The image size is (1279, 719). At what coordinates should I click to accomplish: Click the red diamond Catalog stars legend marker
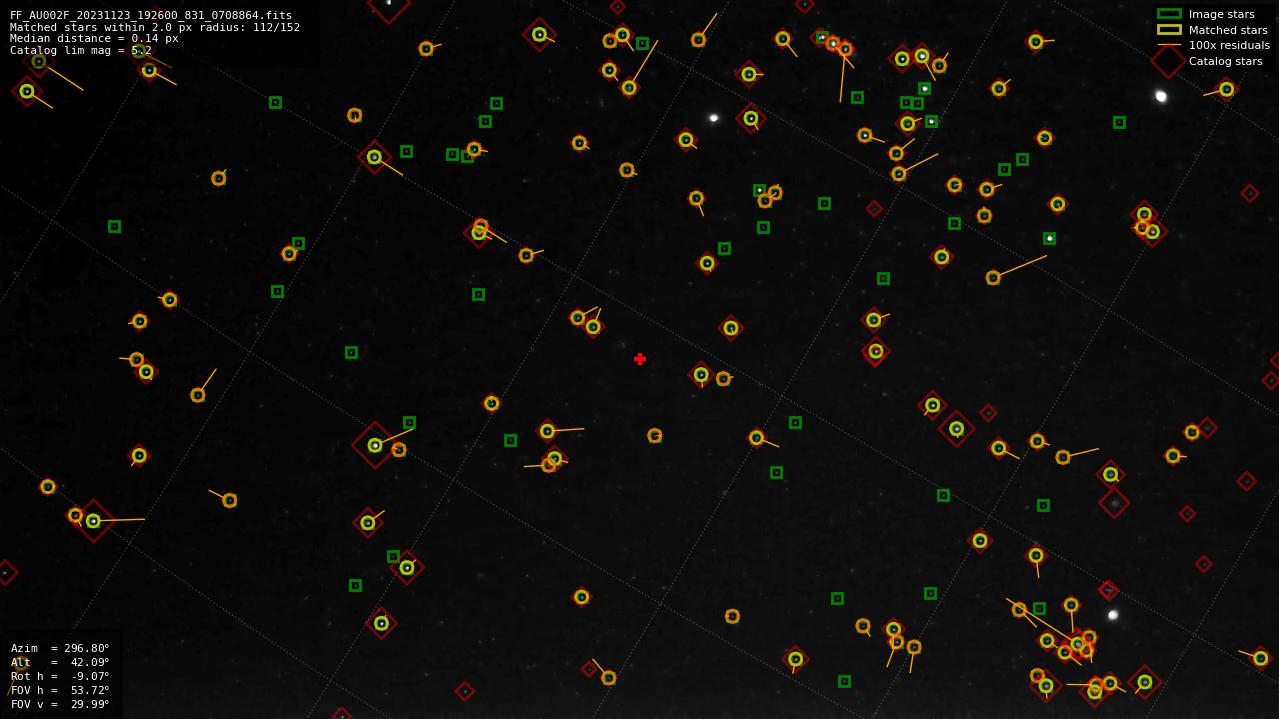(1169, 61)
